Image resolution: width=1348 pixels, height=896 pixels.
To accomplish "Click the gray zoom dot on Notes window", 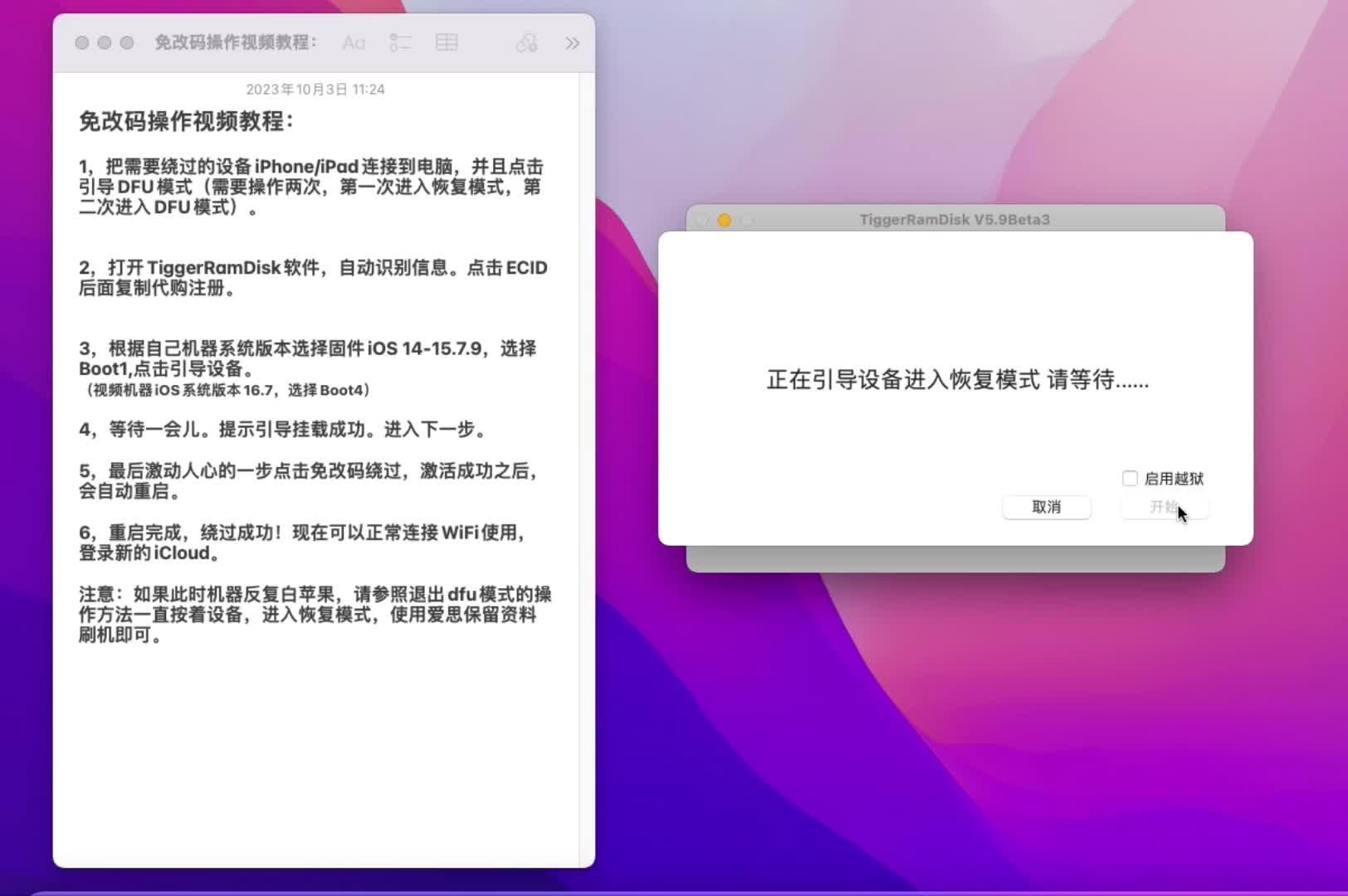I will click(x=125, y=41).
